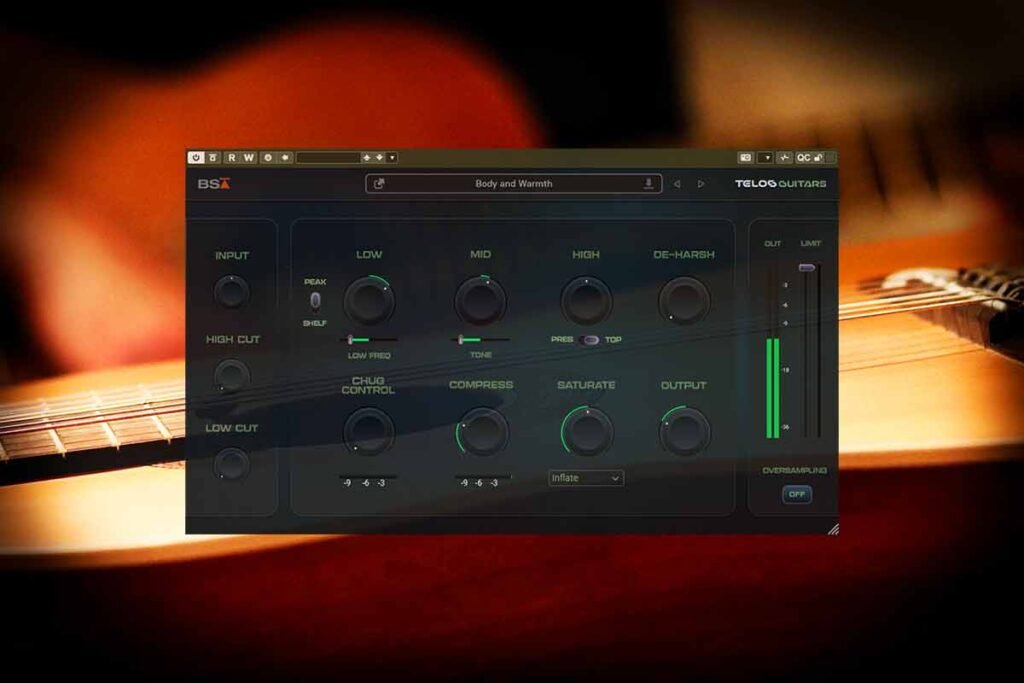Turn oversampling OFF button
Viewport: 1024px width, 683px height.
tap(797, 494)
